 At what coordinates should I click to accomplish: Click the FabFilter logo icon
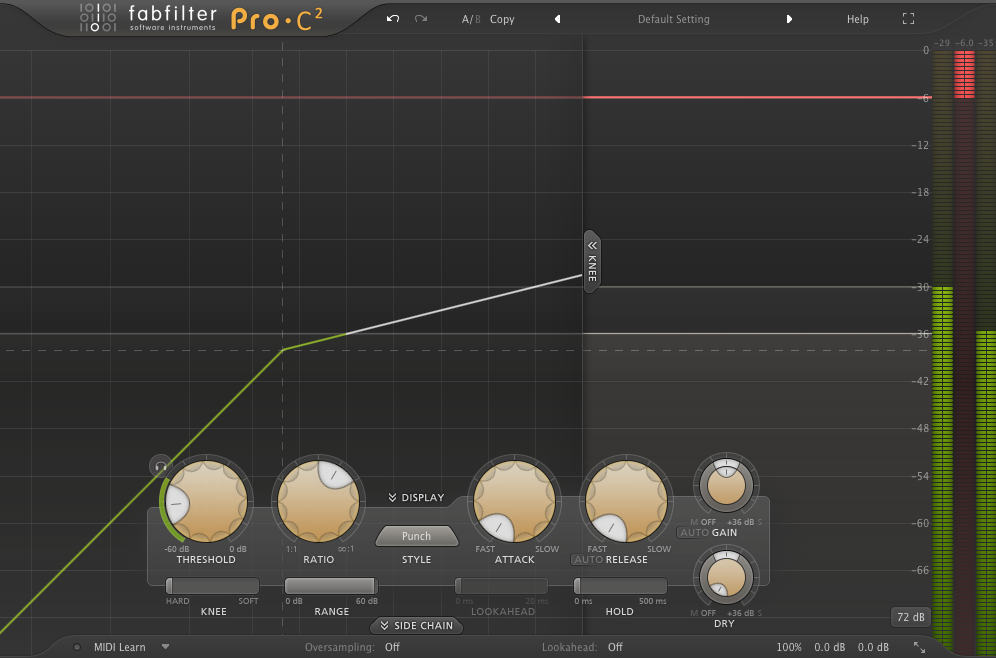coord(98,17)
